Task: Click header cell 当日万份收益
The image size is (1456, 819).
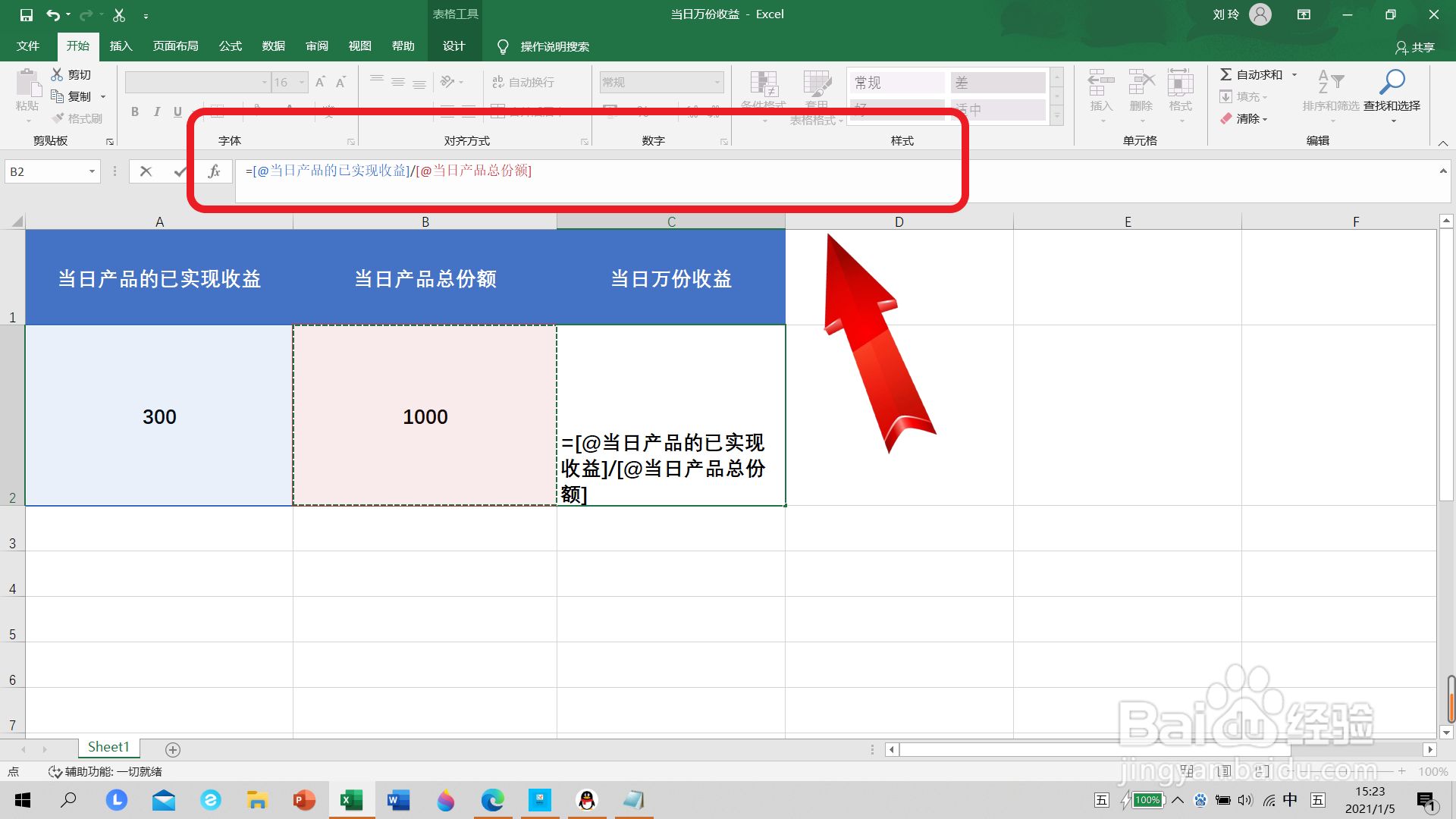Action: tap(671, 278)
